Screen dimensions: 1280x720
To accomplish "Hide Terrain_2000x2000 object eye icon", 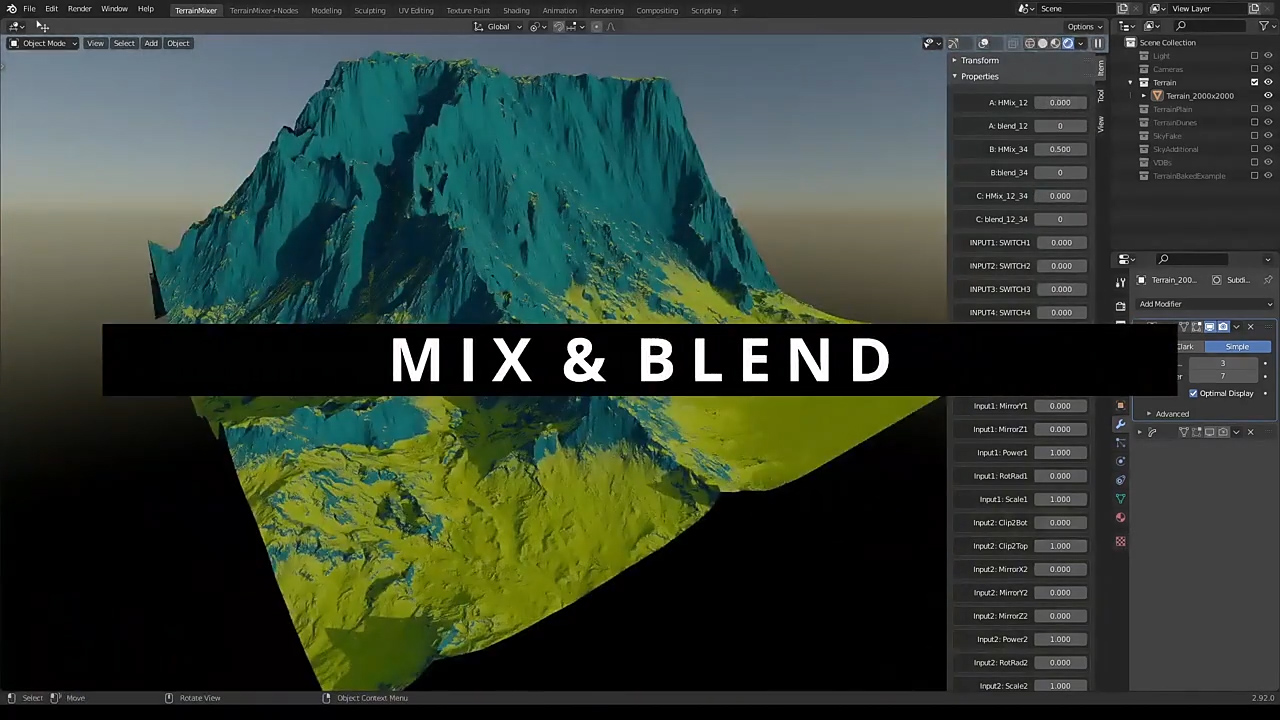I will [1268, 96].
